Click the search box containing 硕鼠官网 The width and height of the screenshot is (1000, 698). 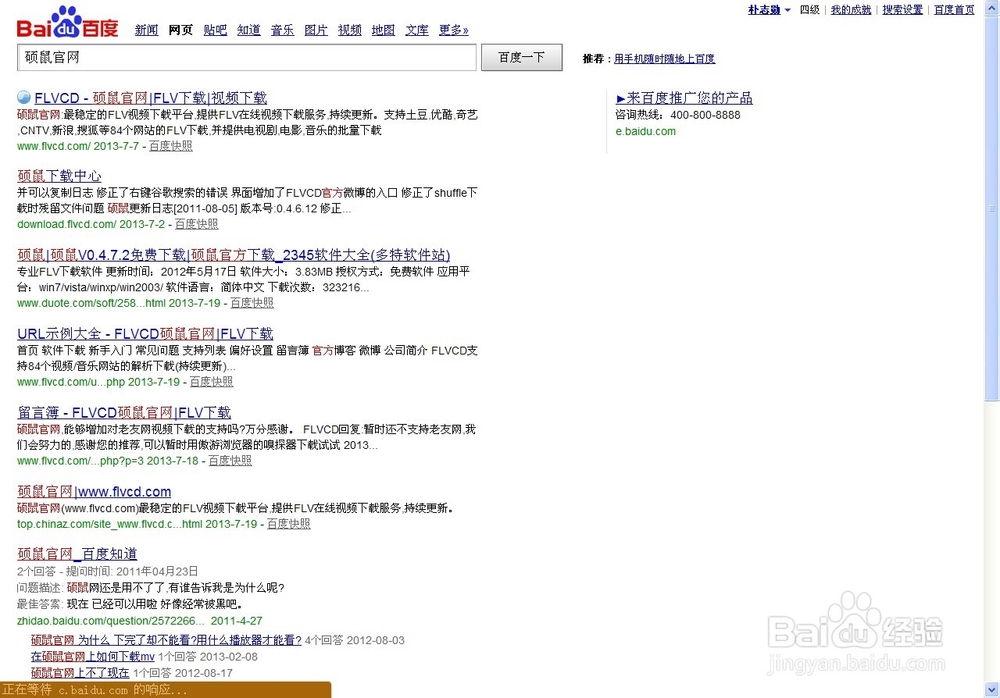coord(247,57)
